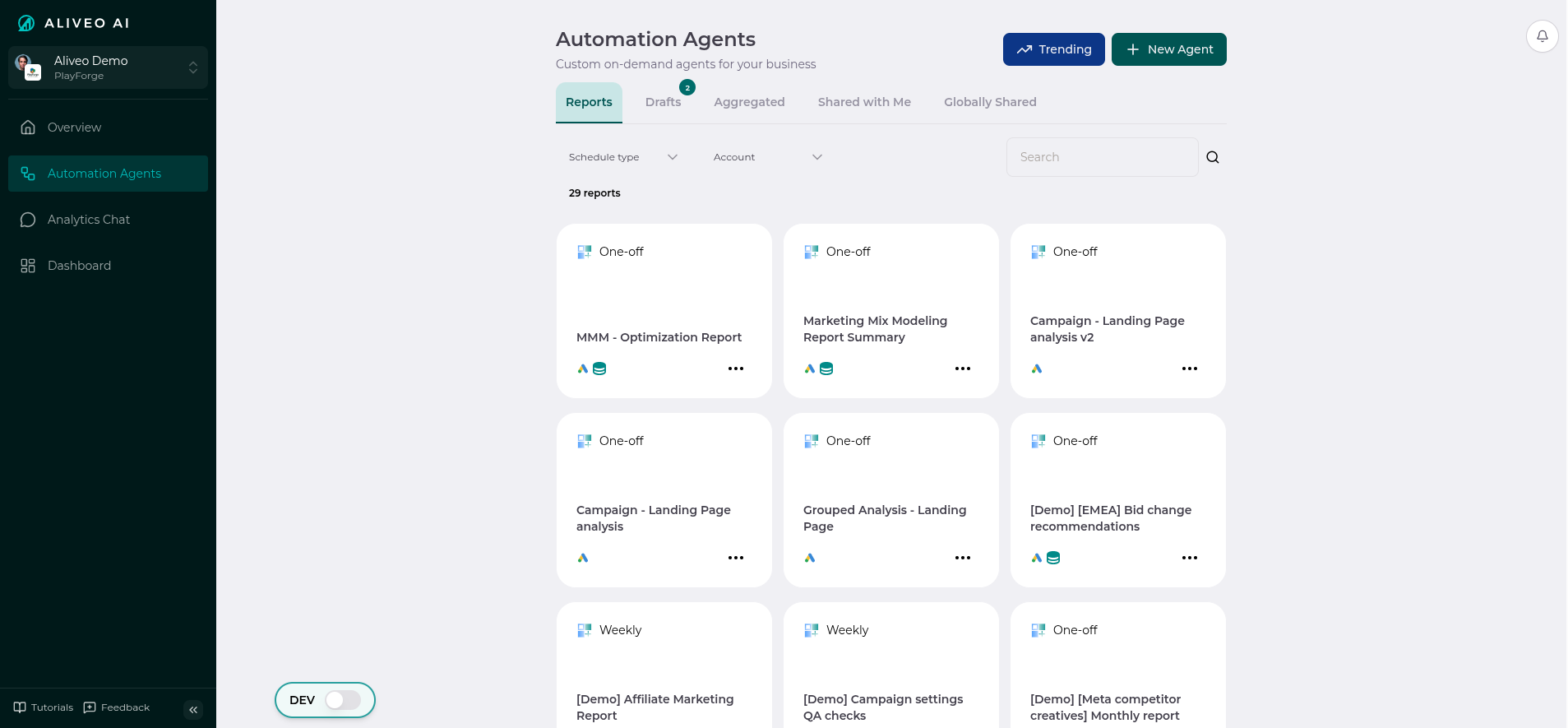Click the New Agent button
The image size is (1568, 728).
pos(1168,49)
